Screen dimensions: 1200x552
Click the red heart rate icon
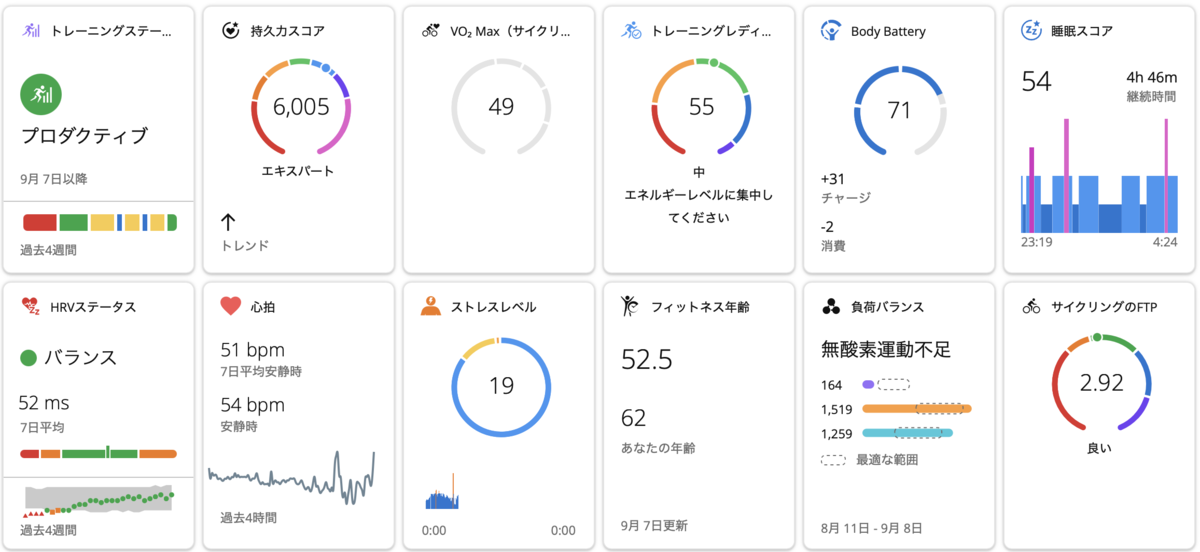pyautogui.click(x=231, y=307)
